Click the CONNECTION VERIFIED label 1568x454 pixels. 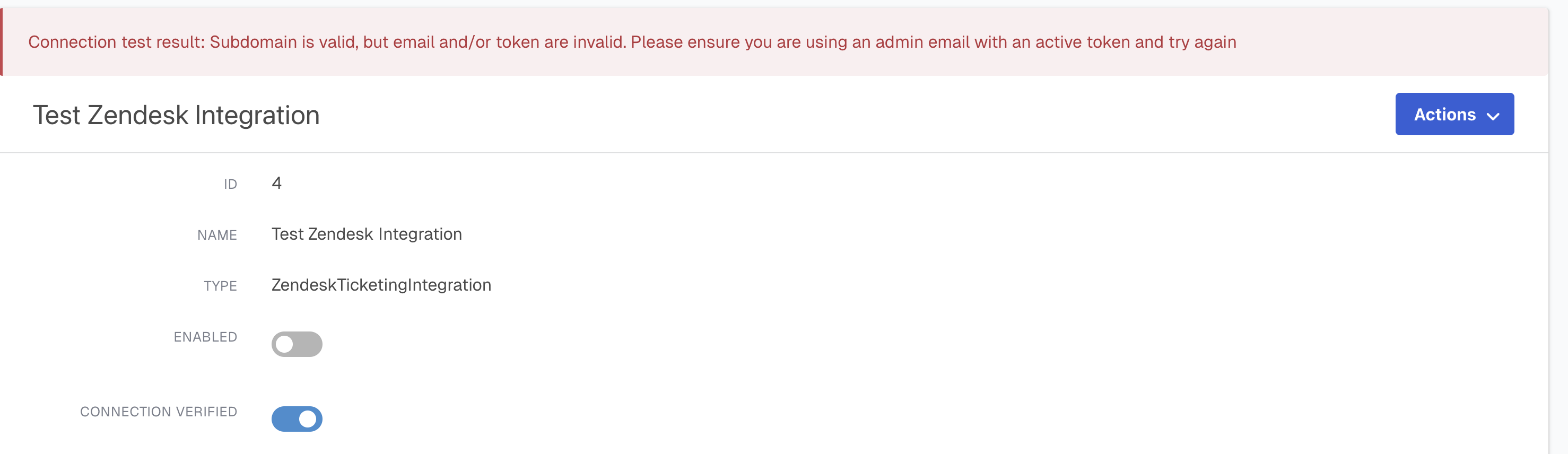[x=159, y=412]
